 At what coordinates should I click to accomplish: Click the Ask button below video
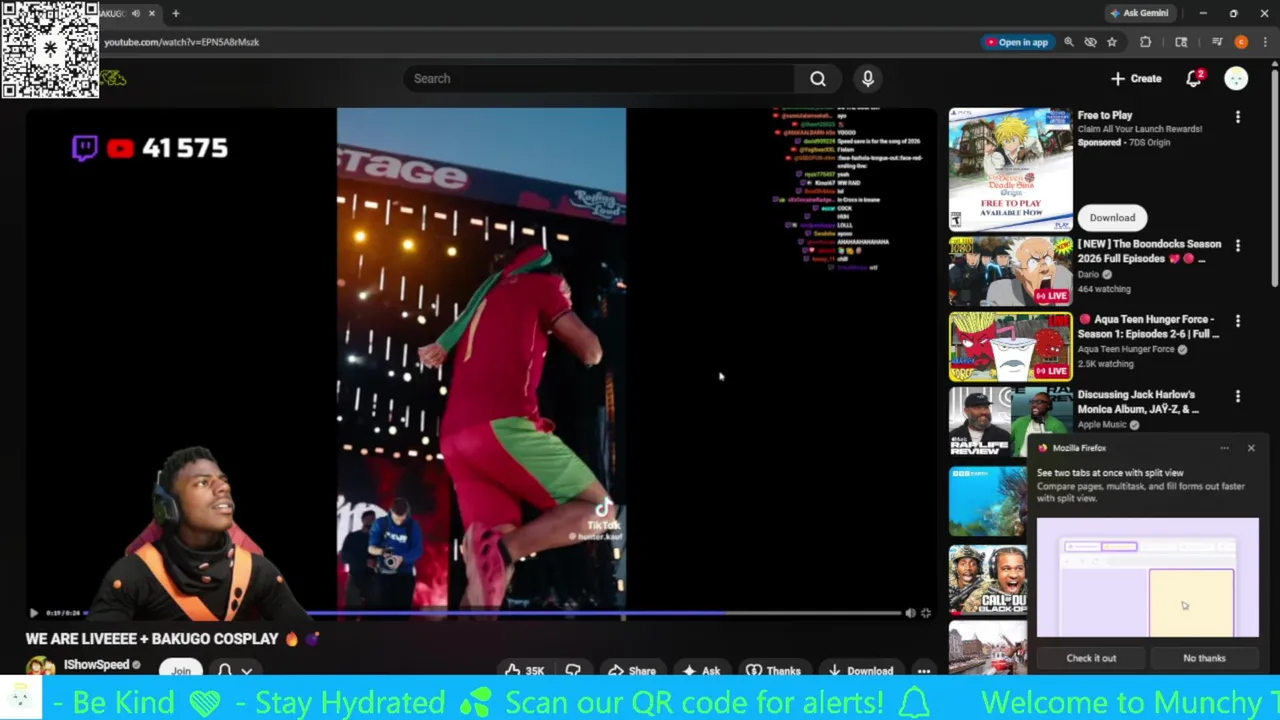pos(701,670)
